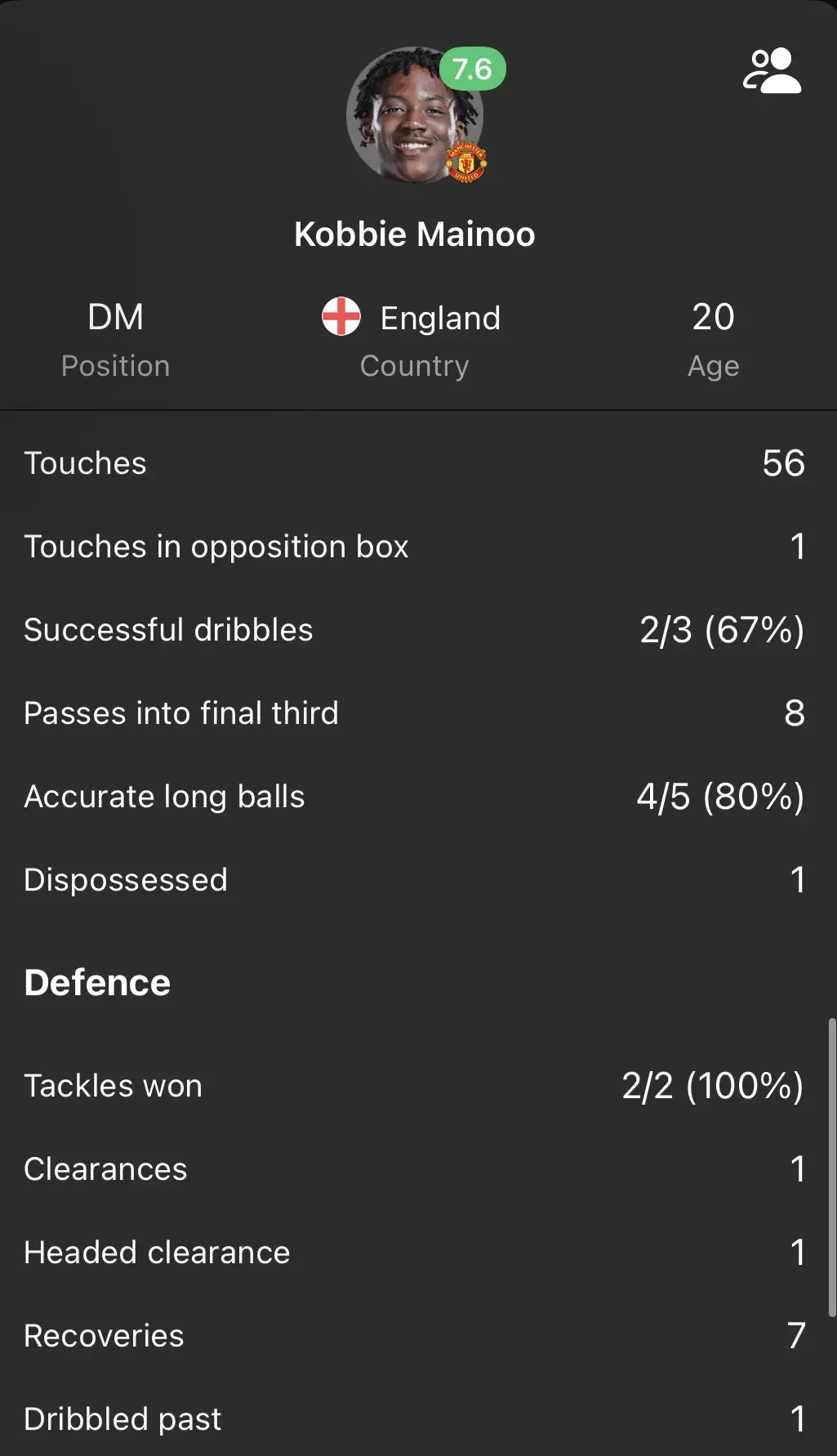Image resolution: width=837 pixels, height=1456 pixels.
Task: Select the Tackles won row
Action: [418, 1086]
